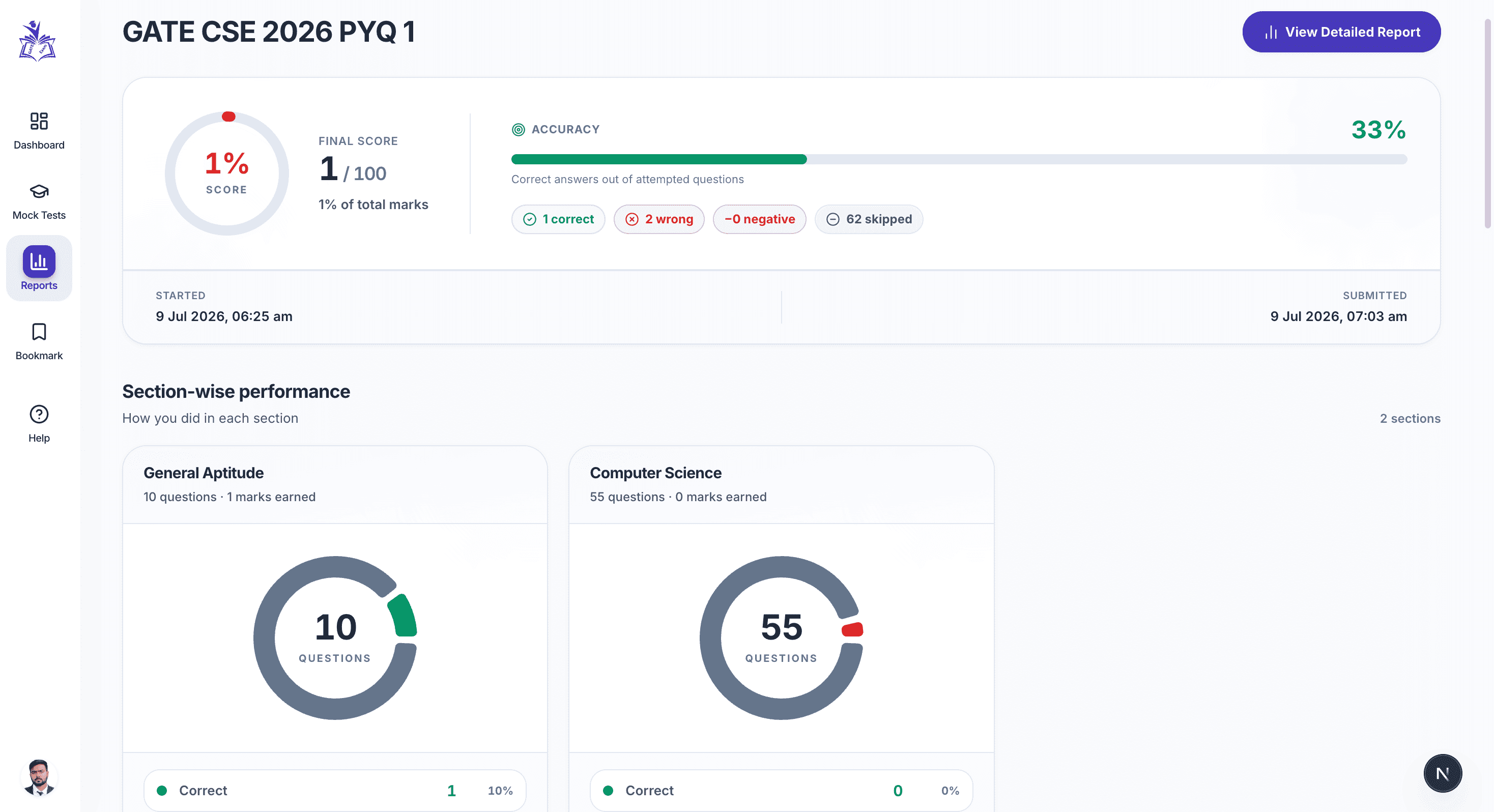
Task: Click the '10%' correct percentage
Action: coord(500,791)
